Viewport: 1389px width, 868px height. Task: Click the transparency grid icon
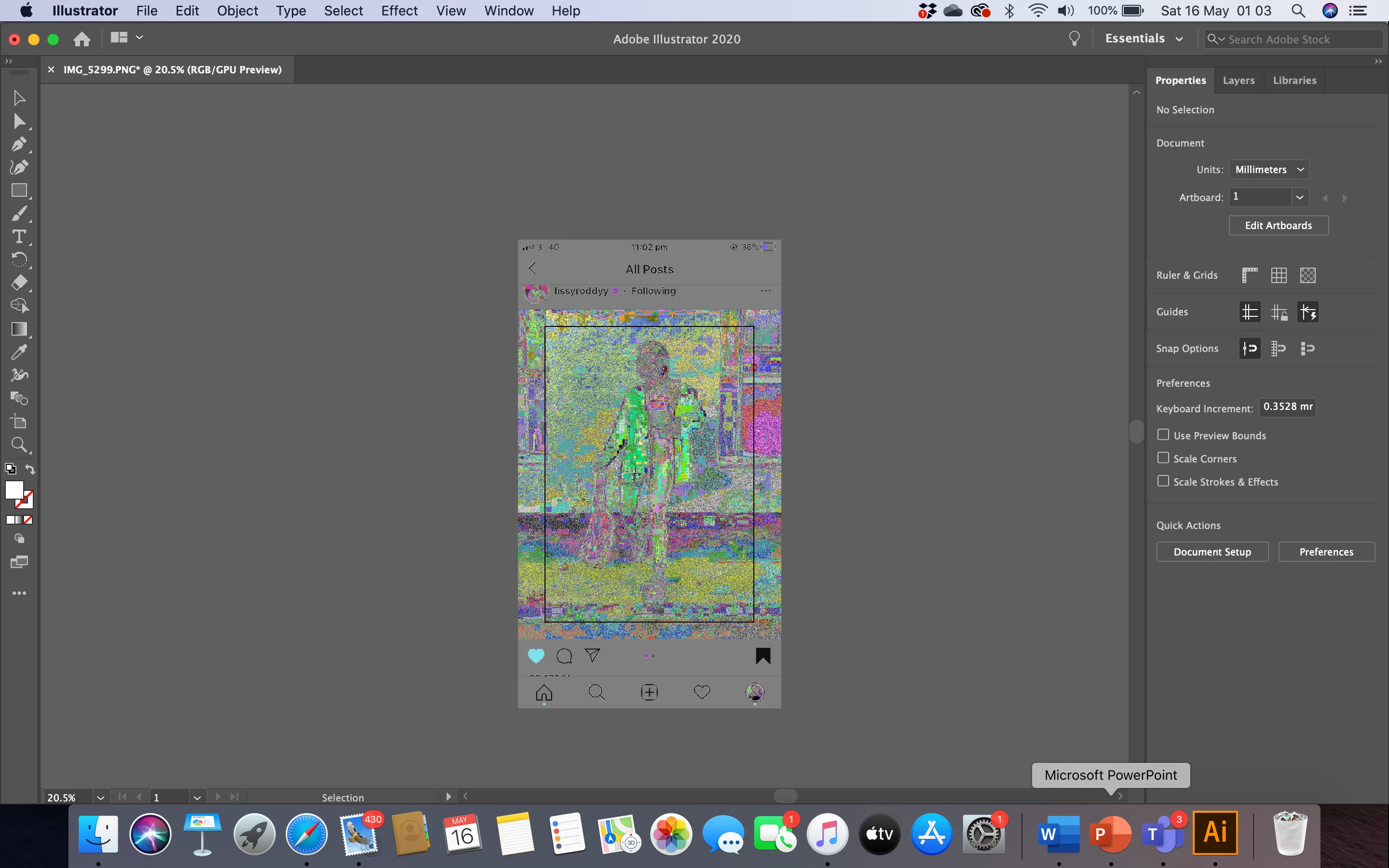1307,275
